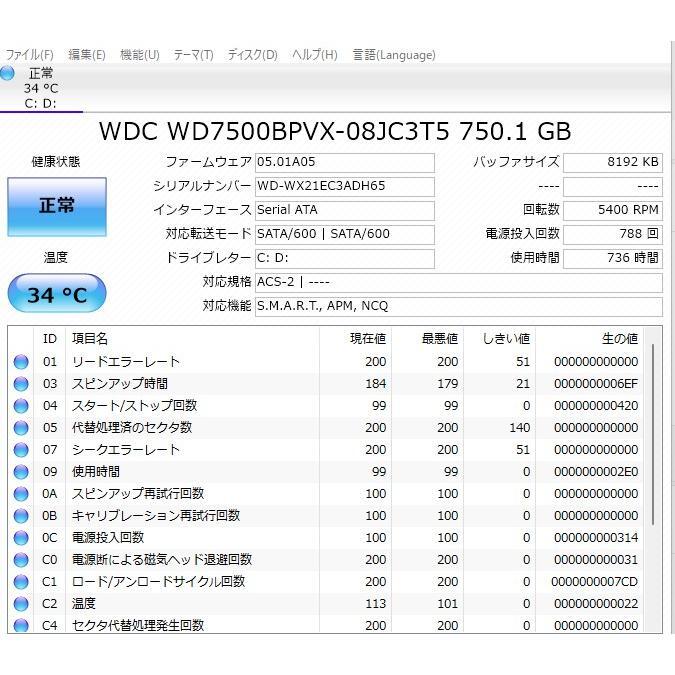Click the 対応機能 field S.M.A.R.T., APM, NCQ

[459, 307]
